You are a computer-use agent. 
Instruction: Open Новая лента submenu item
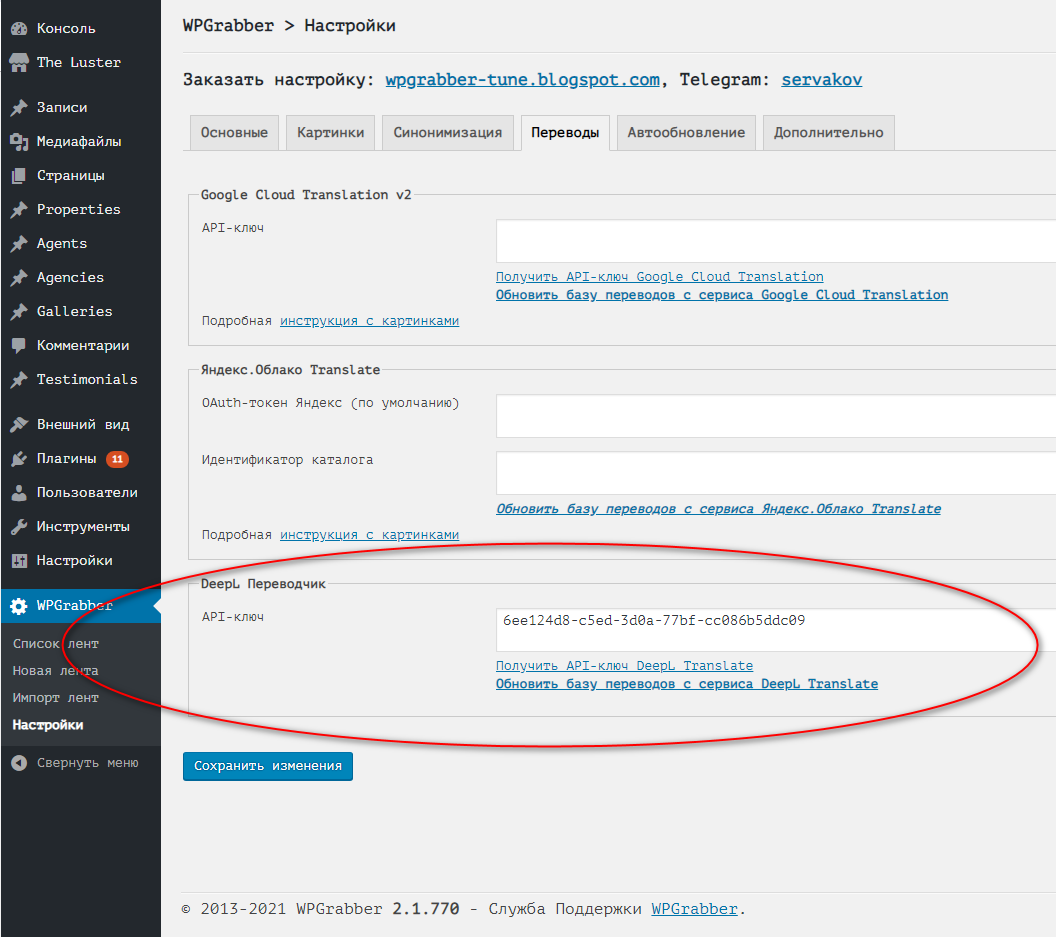pos(55,671)
